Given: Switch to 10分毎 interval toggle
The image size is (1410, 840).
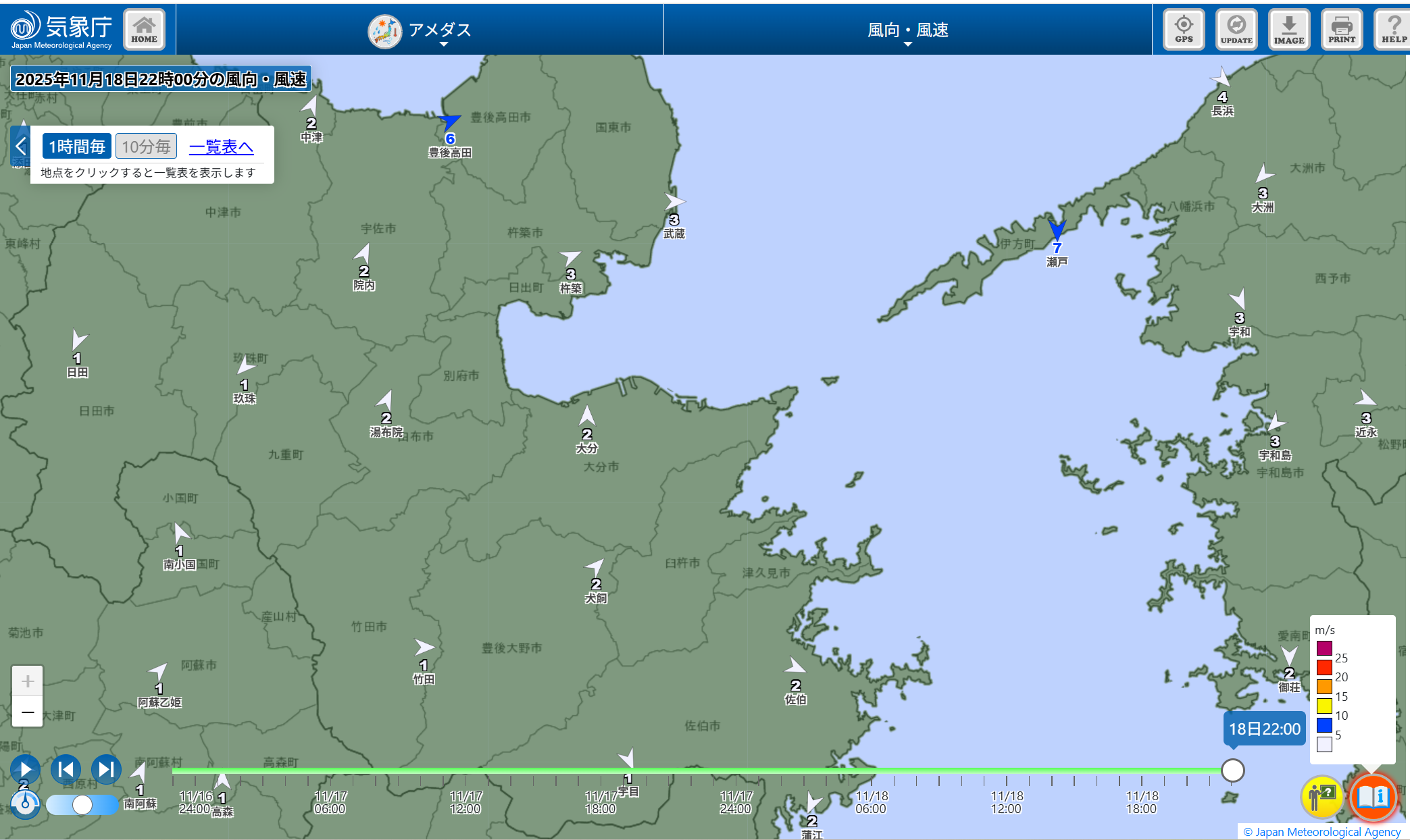Looking at the screenshot, I should pyautogui.click(x=146, y=147).
